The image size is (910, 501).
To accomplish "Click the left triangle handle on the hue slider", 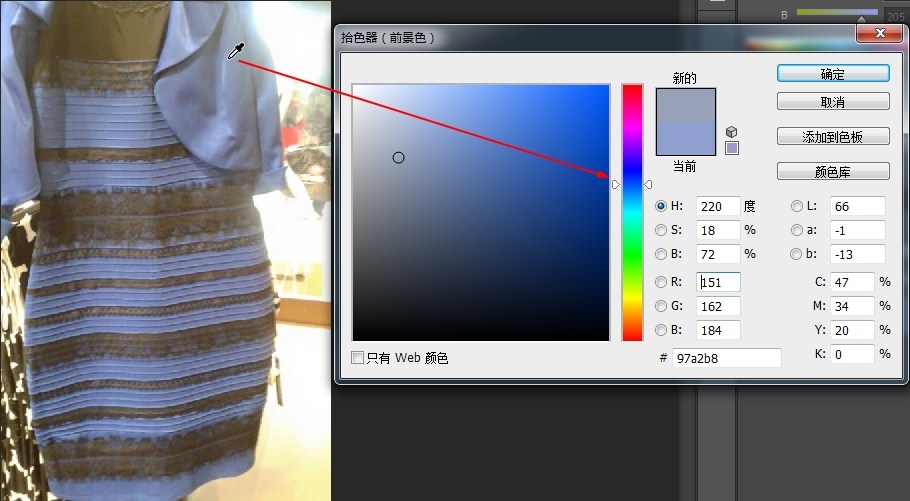I will pyautogui.click(x=615, y=184).
